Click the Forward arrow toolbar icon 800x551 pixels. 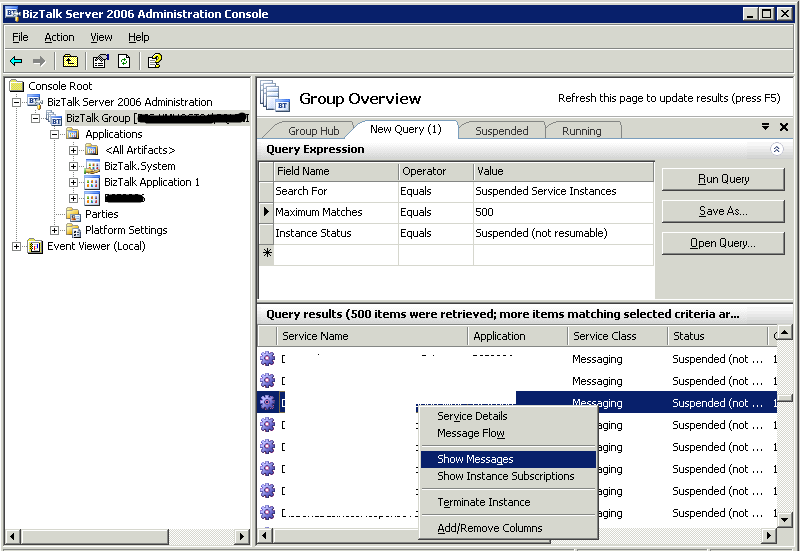tap(39, 61)
